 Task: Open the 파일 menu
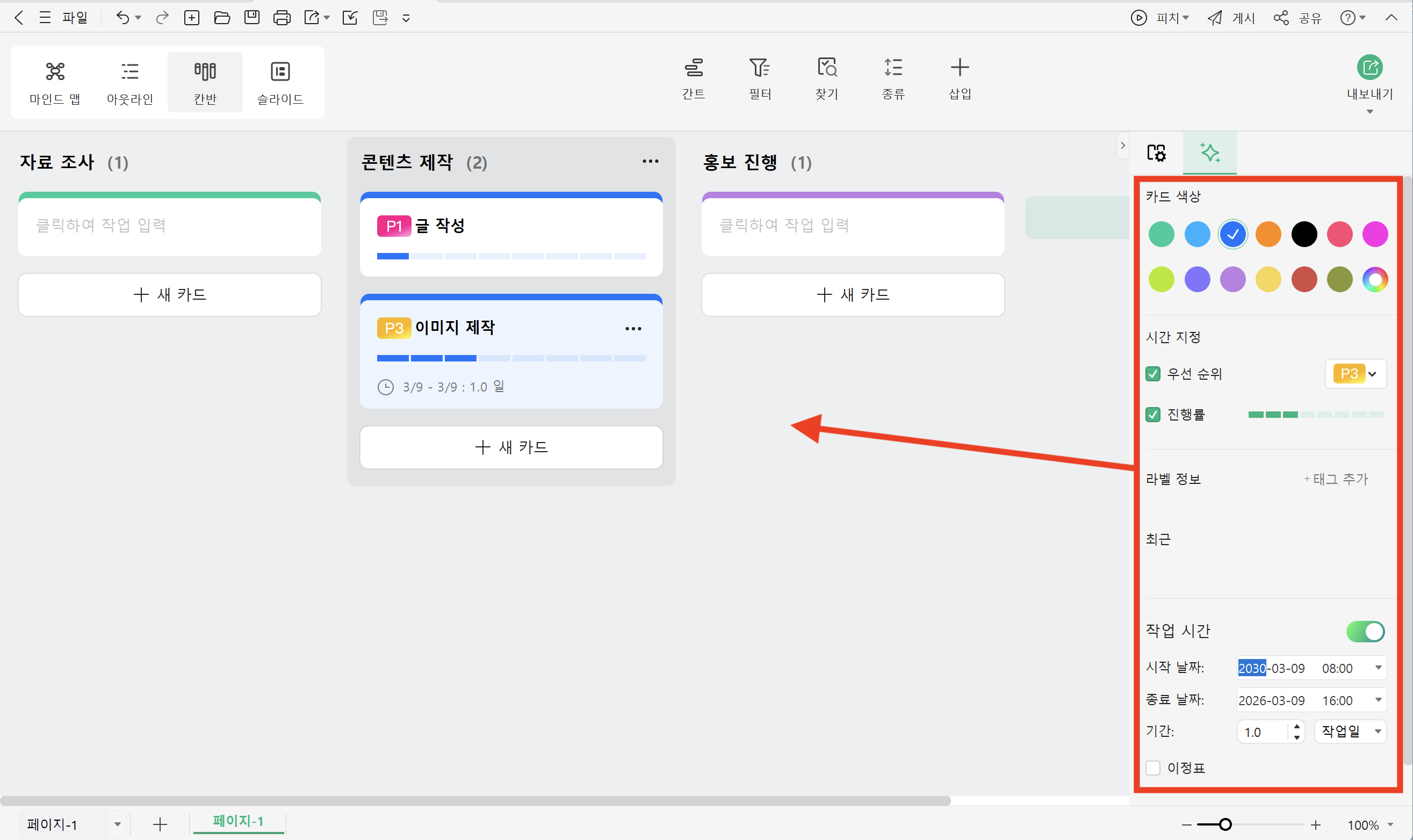75,18
